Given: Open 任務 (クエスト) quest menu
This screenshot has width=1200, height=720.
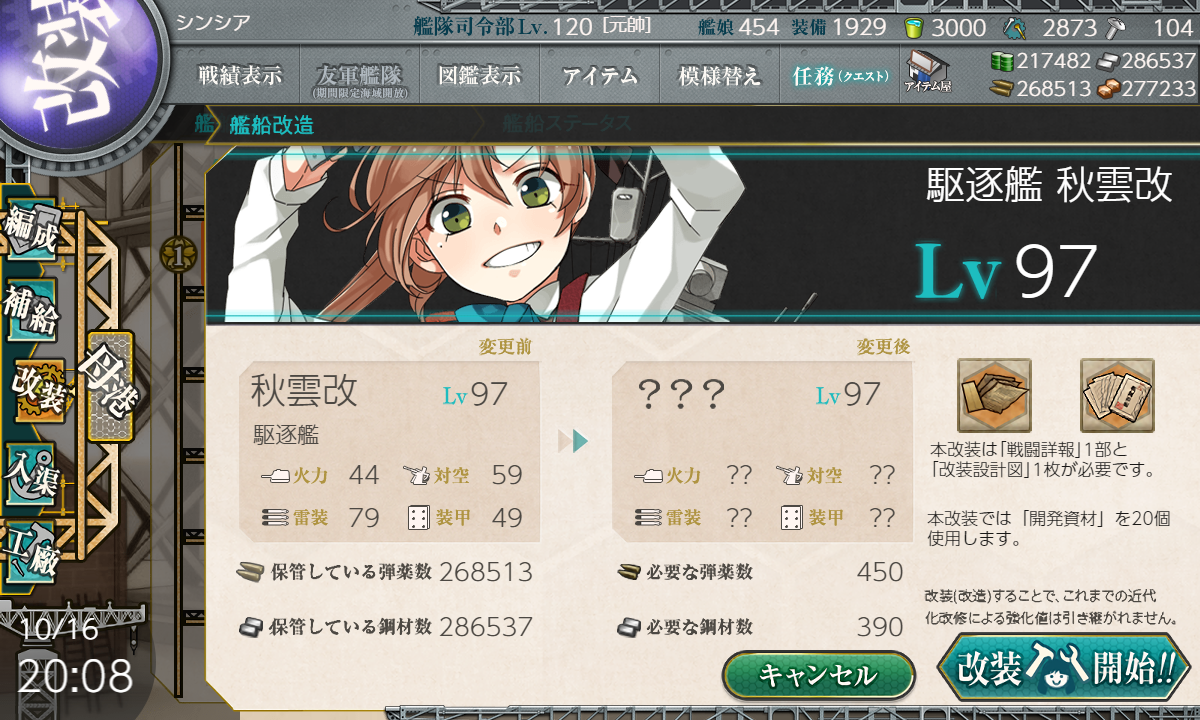Looking at the screenshot, I should pyautogui.click(x=840, y=76).
